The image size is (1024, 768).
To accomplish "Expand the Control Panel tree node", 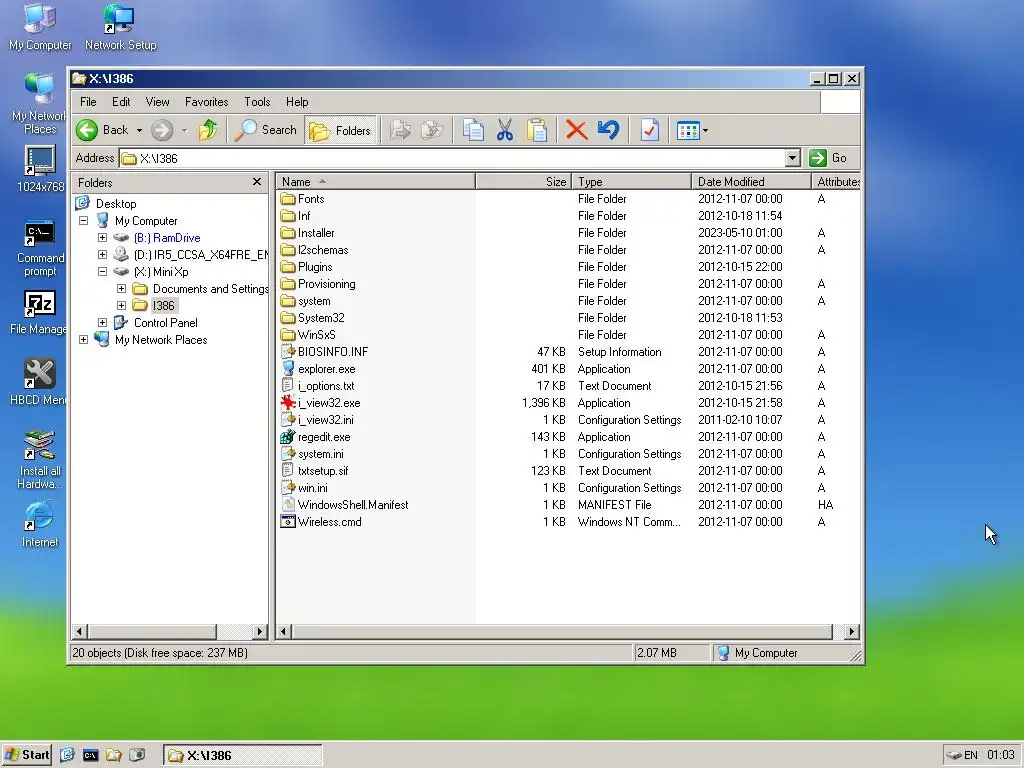I will pos(103,323).
